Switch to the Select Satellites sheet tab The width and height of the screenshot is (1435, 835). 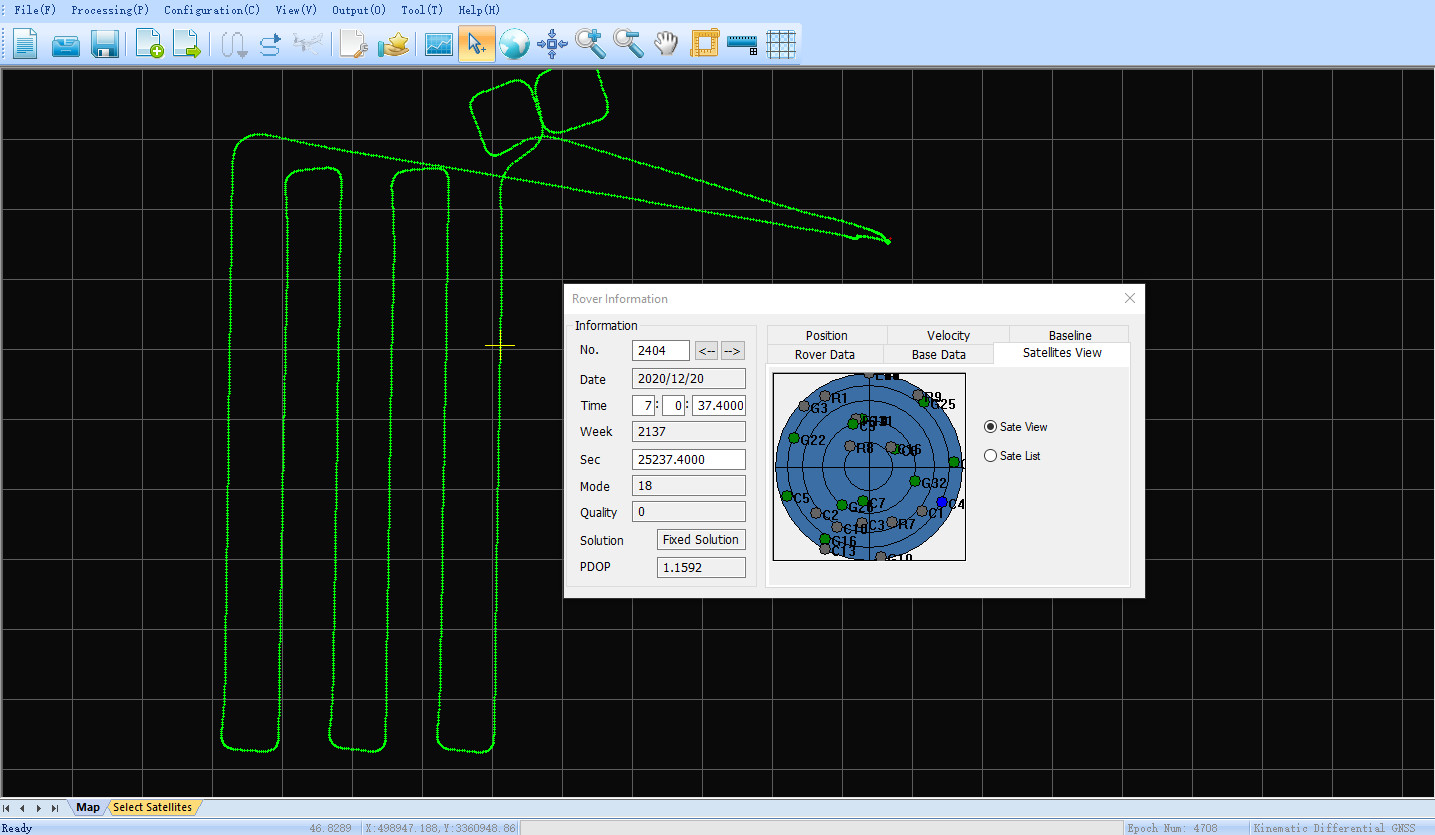point(152,807)
